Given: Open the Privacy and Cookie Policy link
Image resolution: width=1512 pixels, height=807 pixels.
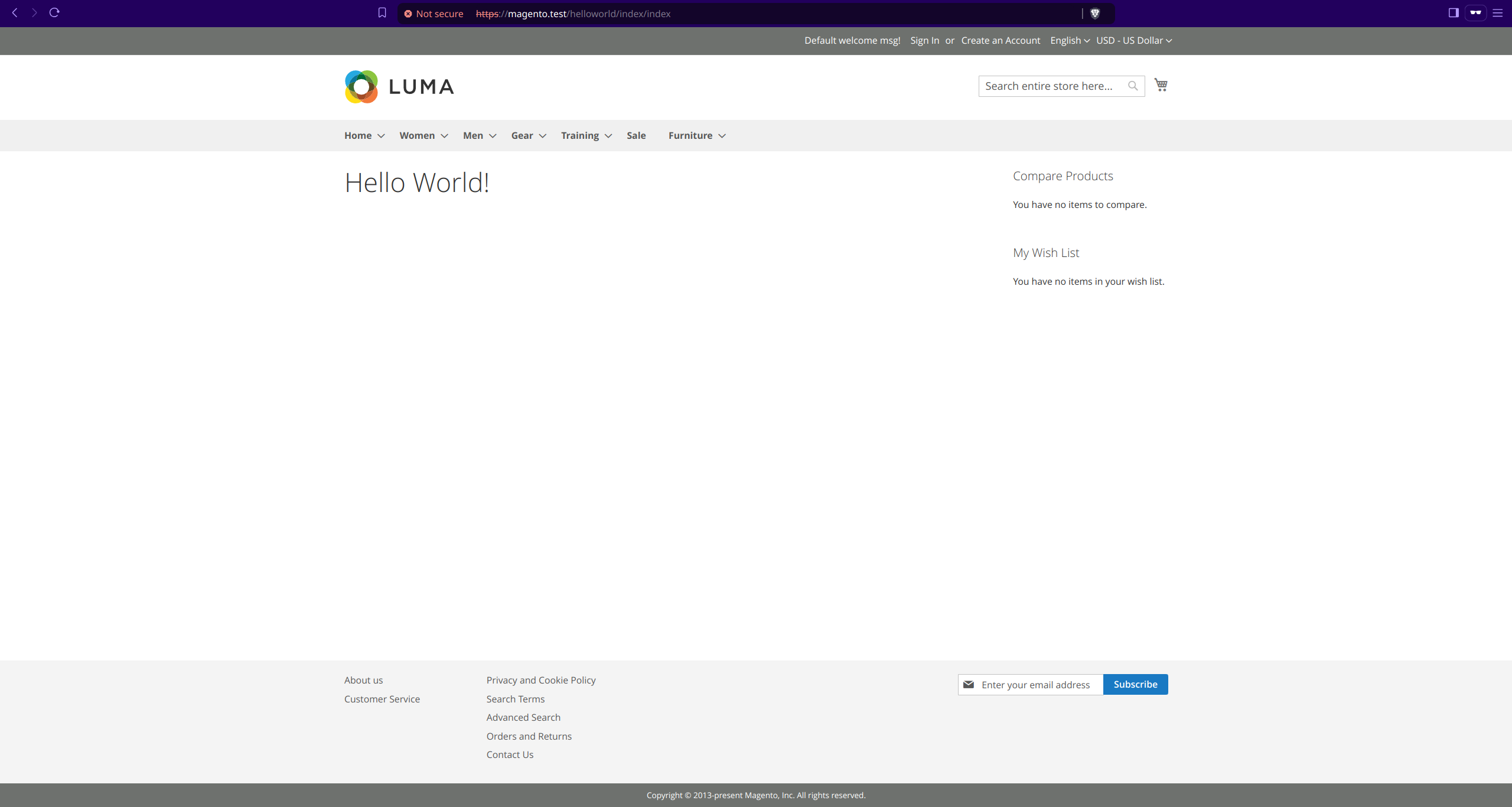Looking at the screenshot, I should pos(540,680).
